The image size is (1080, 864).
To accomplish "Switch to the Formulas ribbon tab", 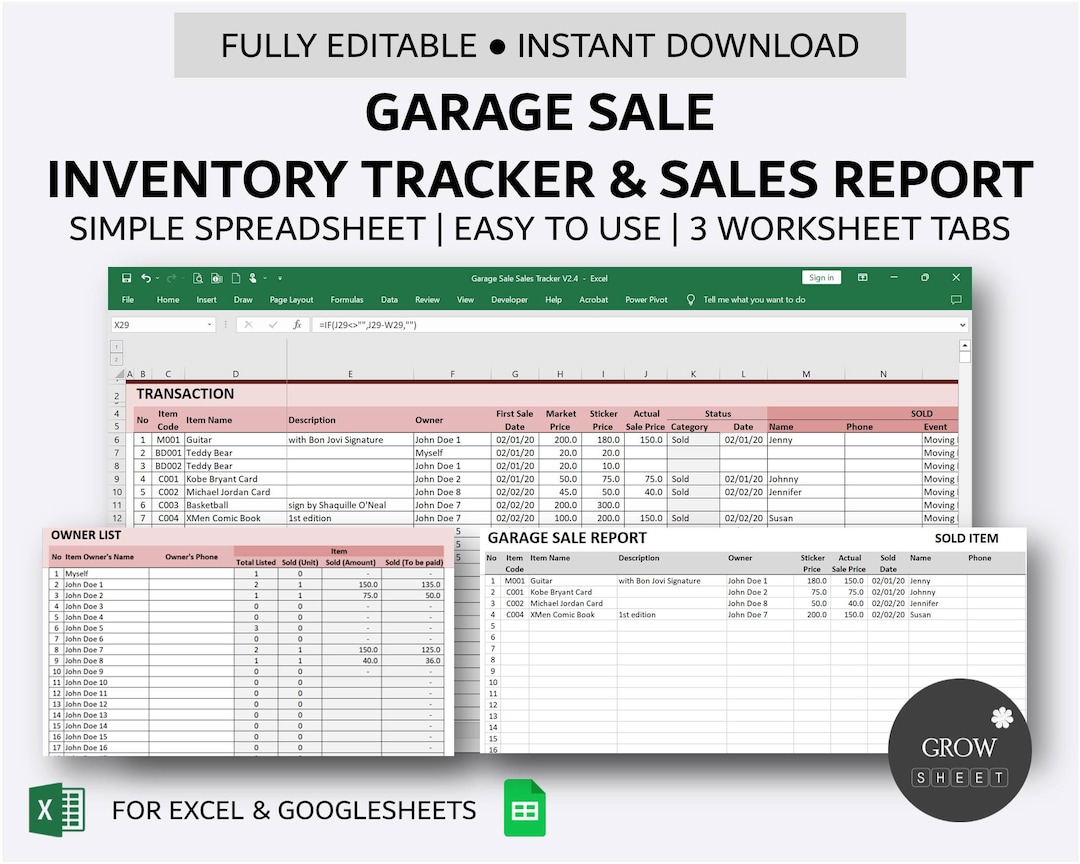I will (346, 300).
